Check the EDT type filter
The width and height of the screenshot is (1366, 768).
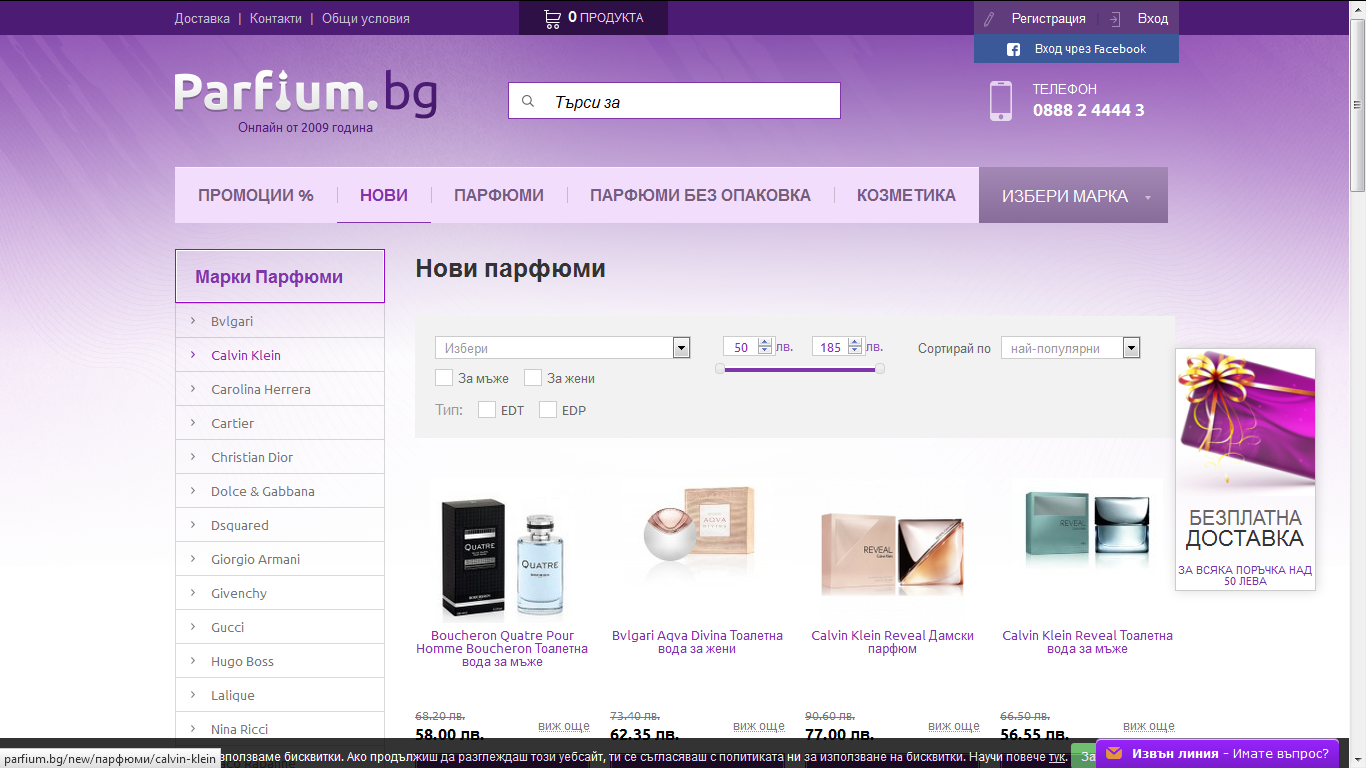487,409
